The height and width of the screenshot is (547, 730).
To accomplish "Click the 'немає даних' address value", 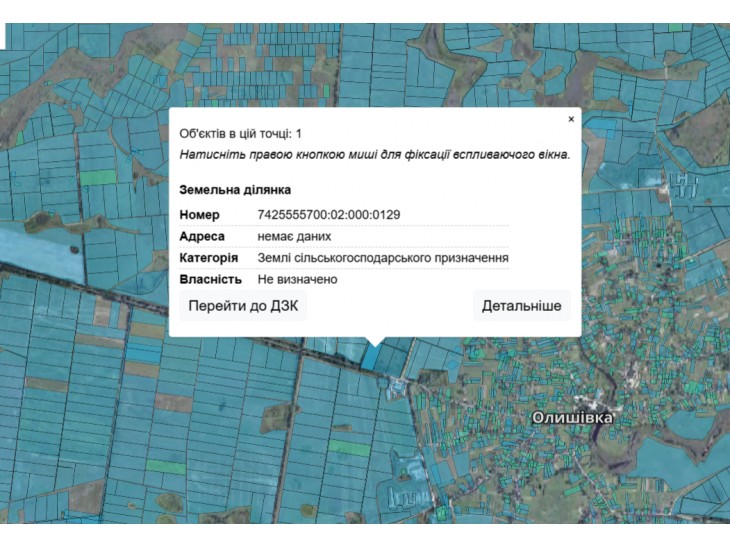I will click(x=294, y=236).
